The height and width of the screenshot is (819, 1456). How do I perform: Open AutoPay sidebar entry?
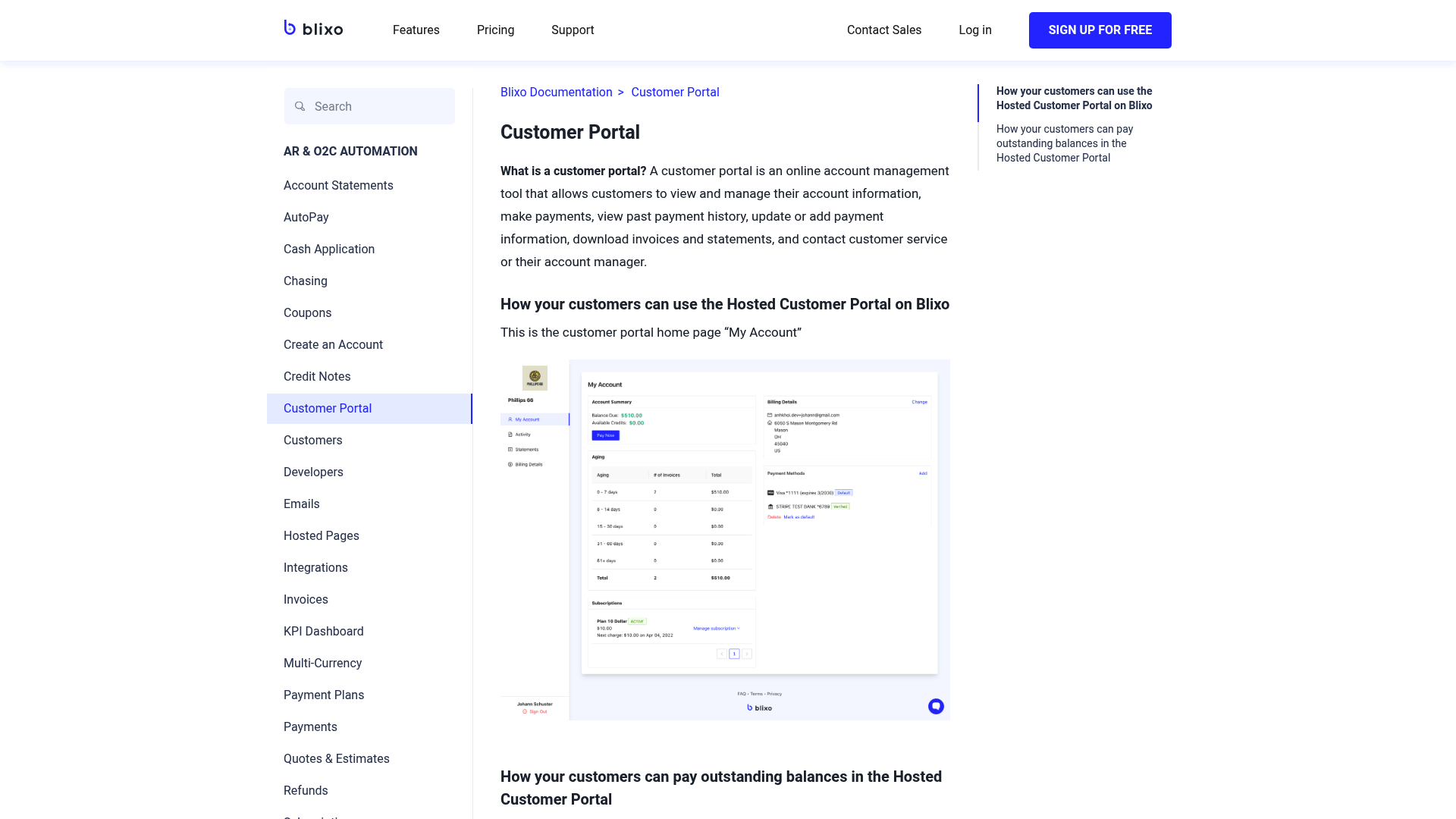306,218
